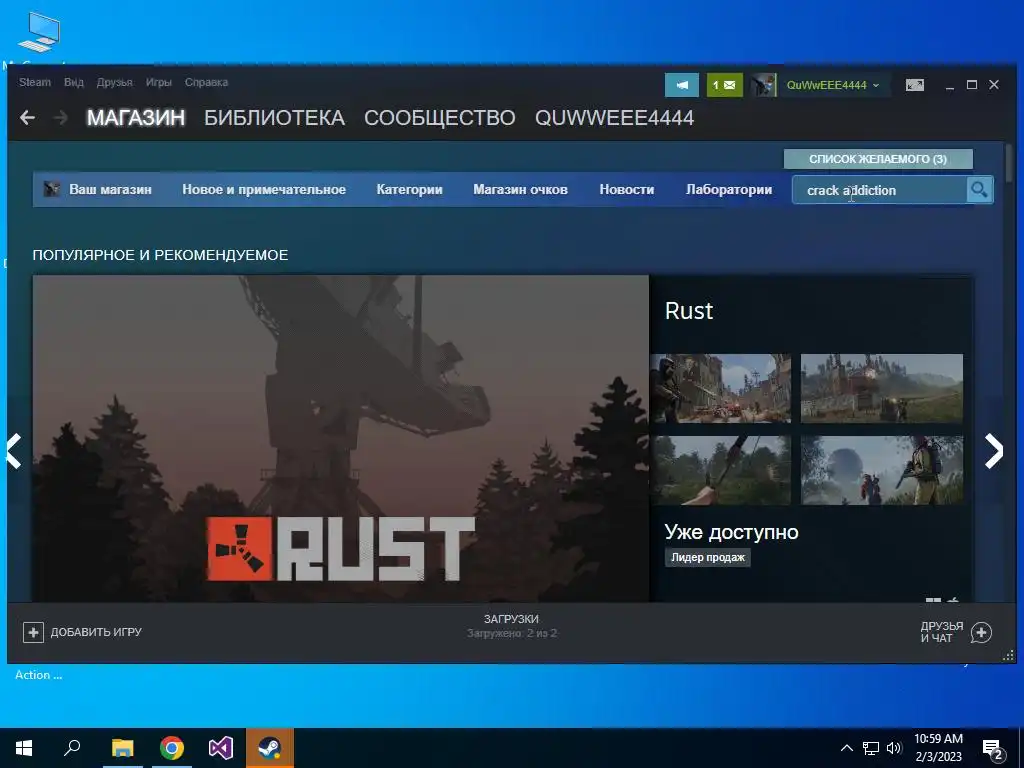
Task: Click the plus icon for ДОБАВИТЬ ИГРУ
Action: pos(33,632)
